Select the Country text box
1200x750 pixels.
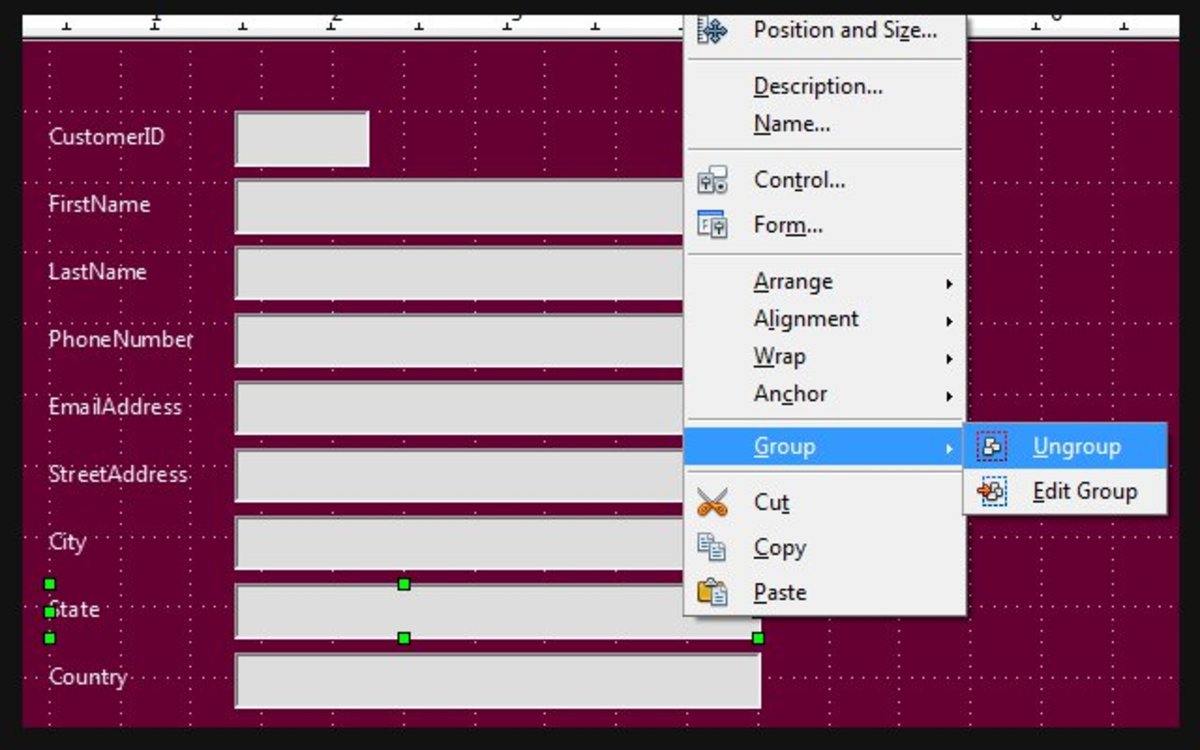tap(497, 681)
